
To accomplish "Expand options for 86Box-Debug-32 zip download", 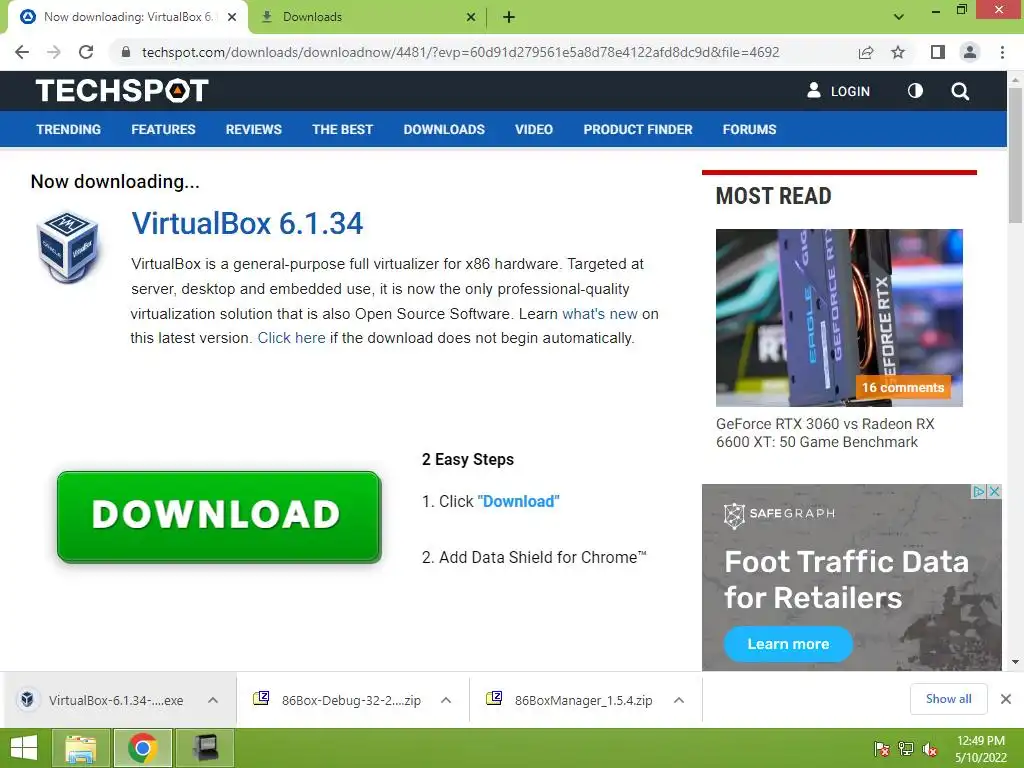I will [x=446, y=700].
